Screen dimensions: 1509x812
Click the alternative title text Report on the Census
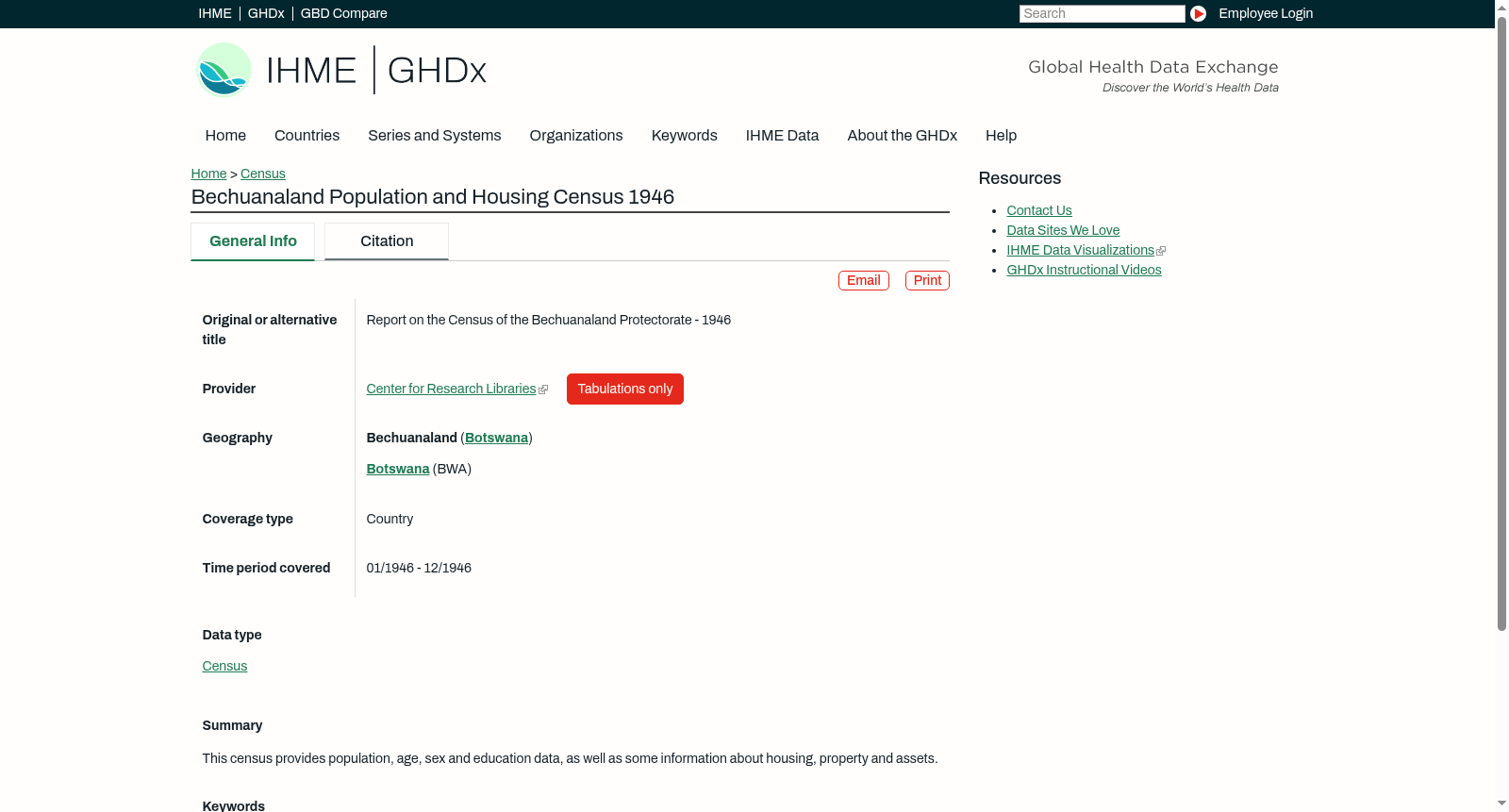[x=549, y=320]
